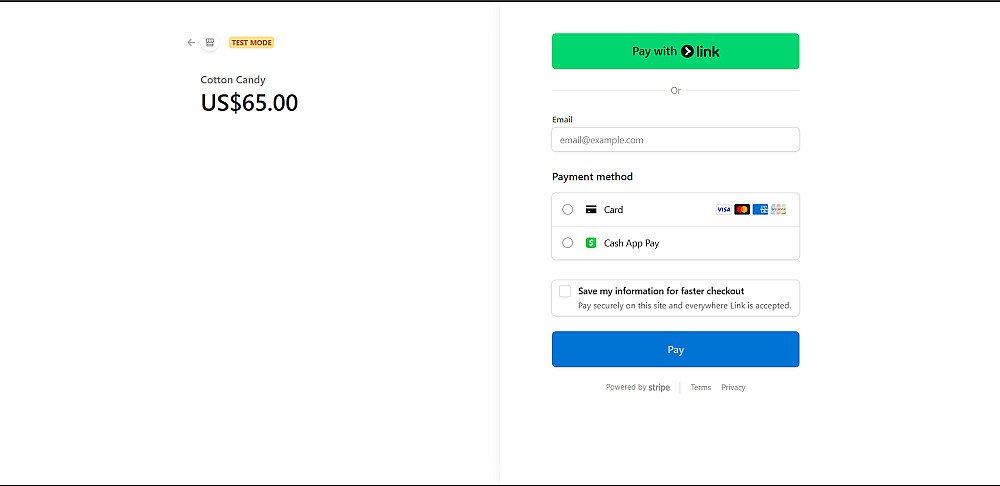The image size is (1000, 486).
Task: Follow the Powered by Stripe link
Action: [x=638, y=388]
